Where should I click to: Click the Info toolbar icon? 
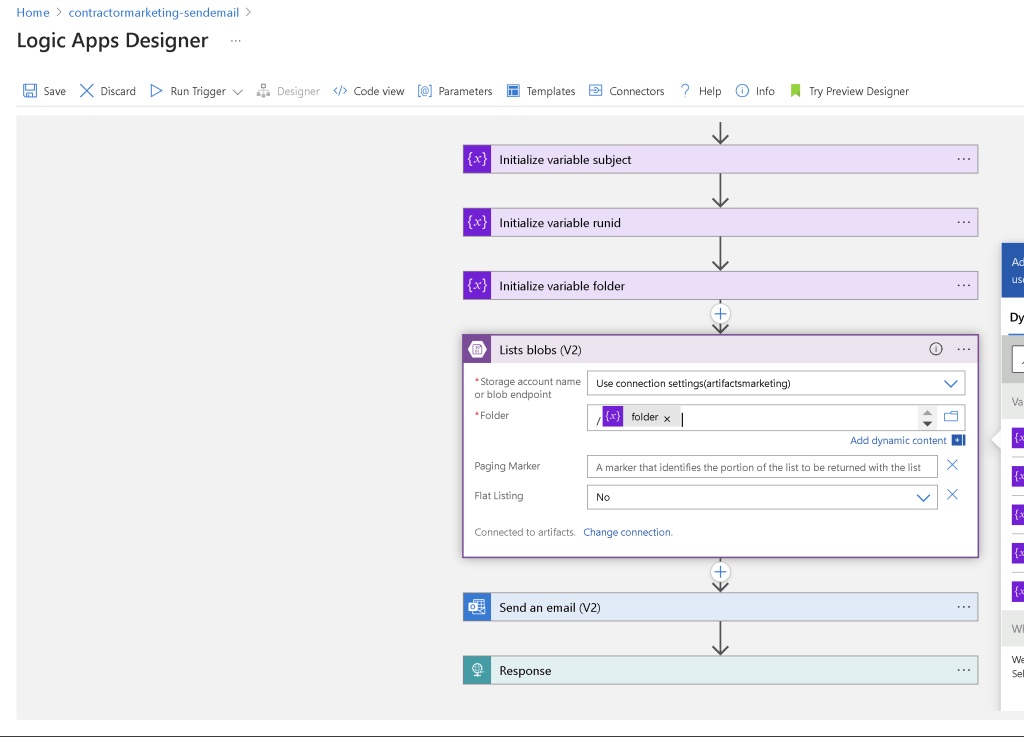743,91
